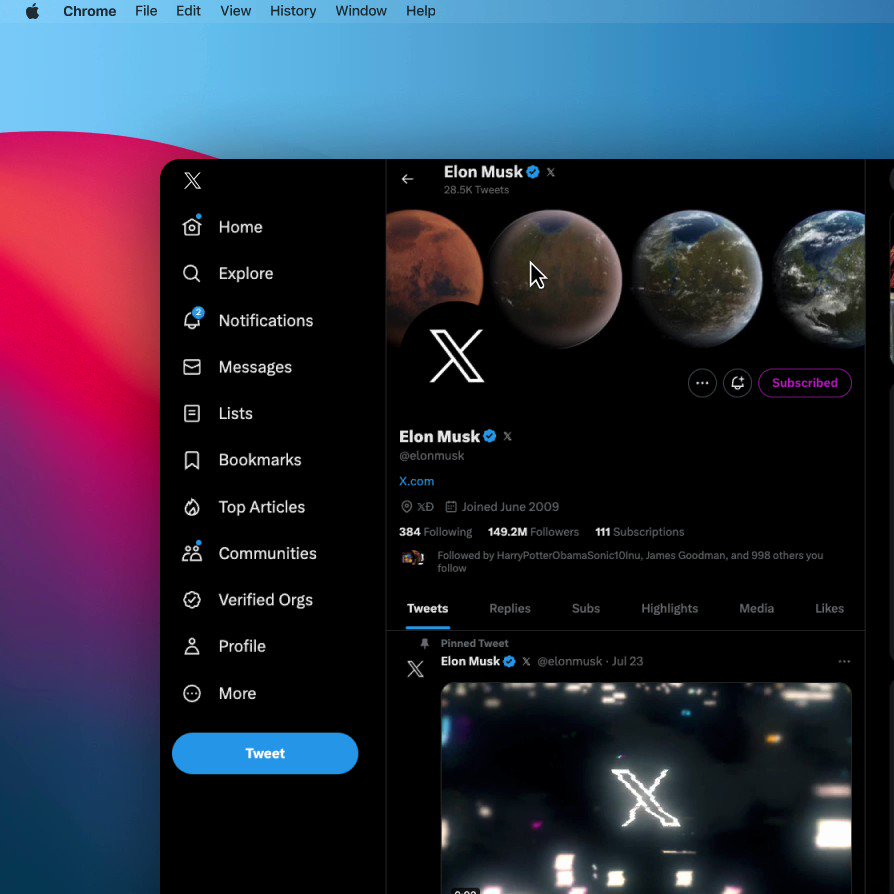The image size is (894, 894).
Task: Click the Verified Orgs label
Action: click(266, 600)
